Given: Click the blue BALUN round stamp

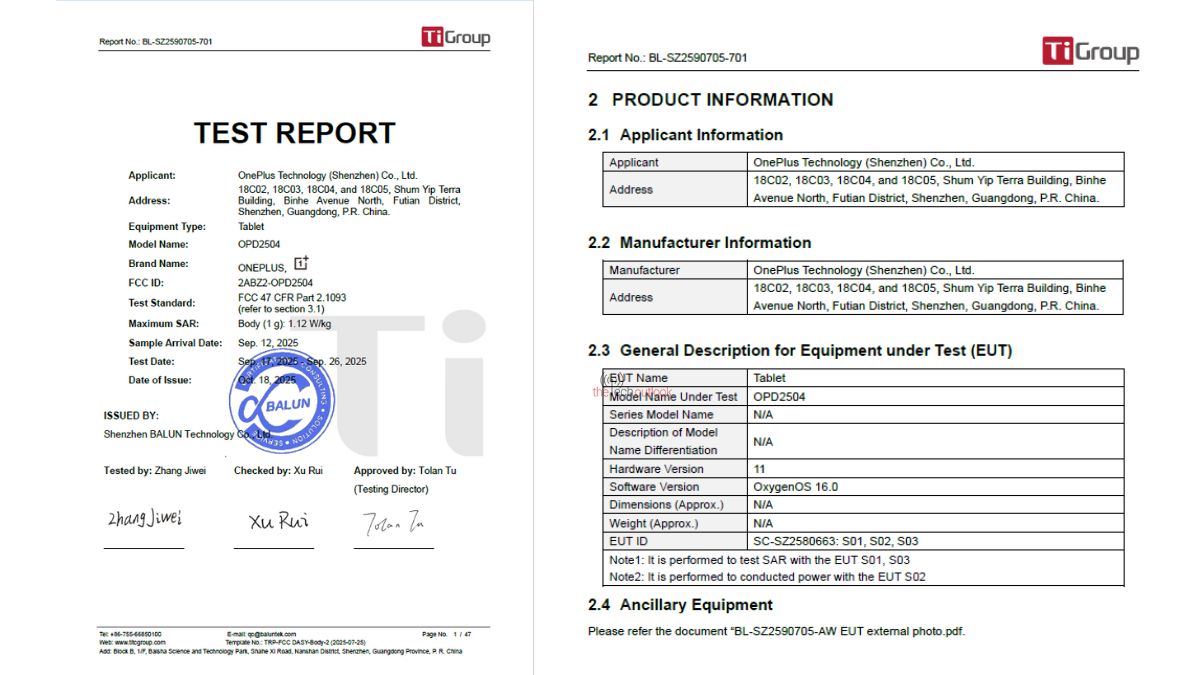Looking at the screenshot, I should [x=281, y=403].
